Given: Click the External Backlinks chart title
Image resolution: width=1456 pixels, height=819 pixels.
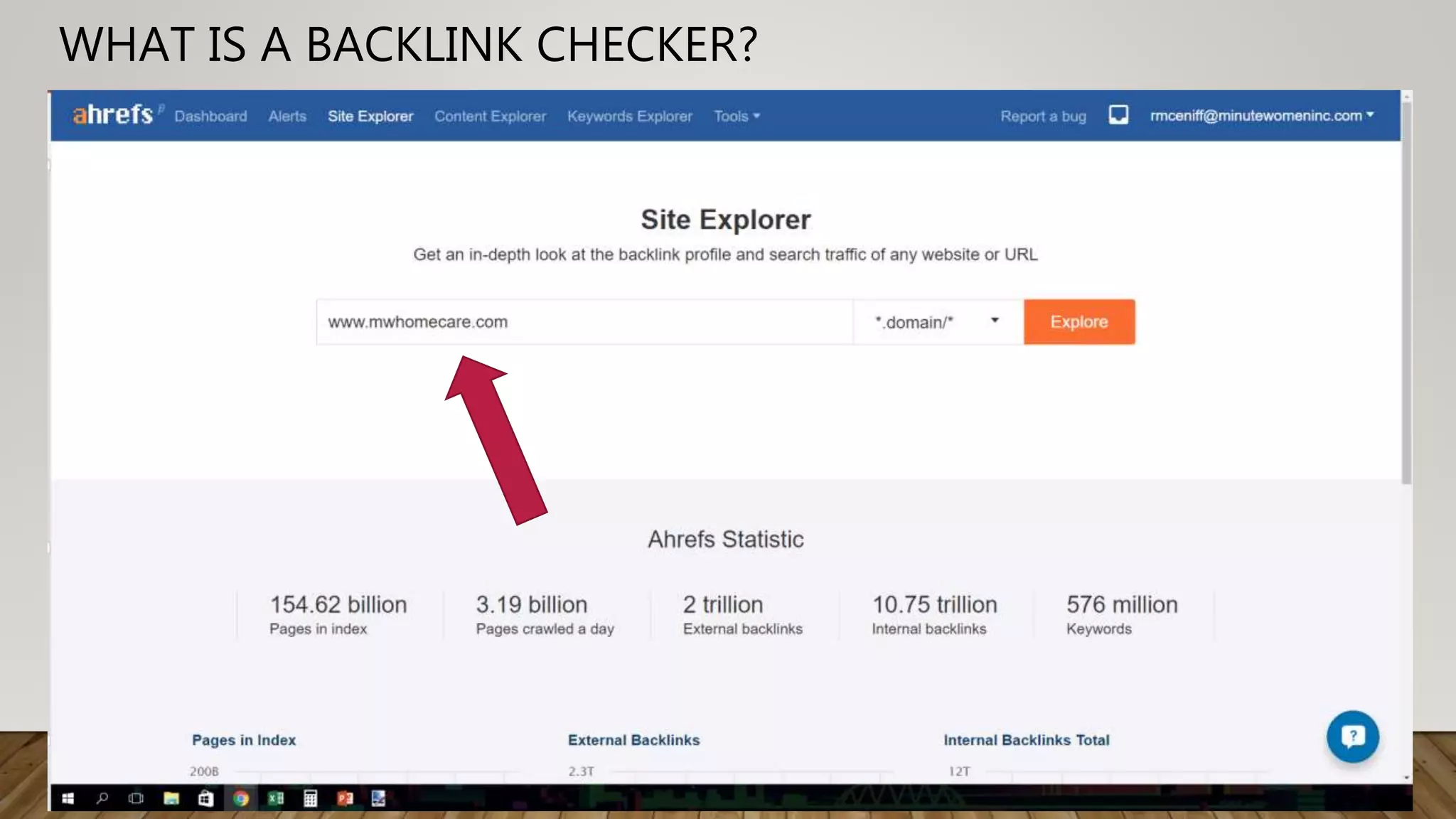Looking at the screenshot, I should tap(633, 740).
